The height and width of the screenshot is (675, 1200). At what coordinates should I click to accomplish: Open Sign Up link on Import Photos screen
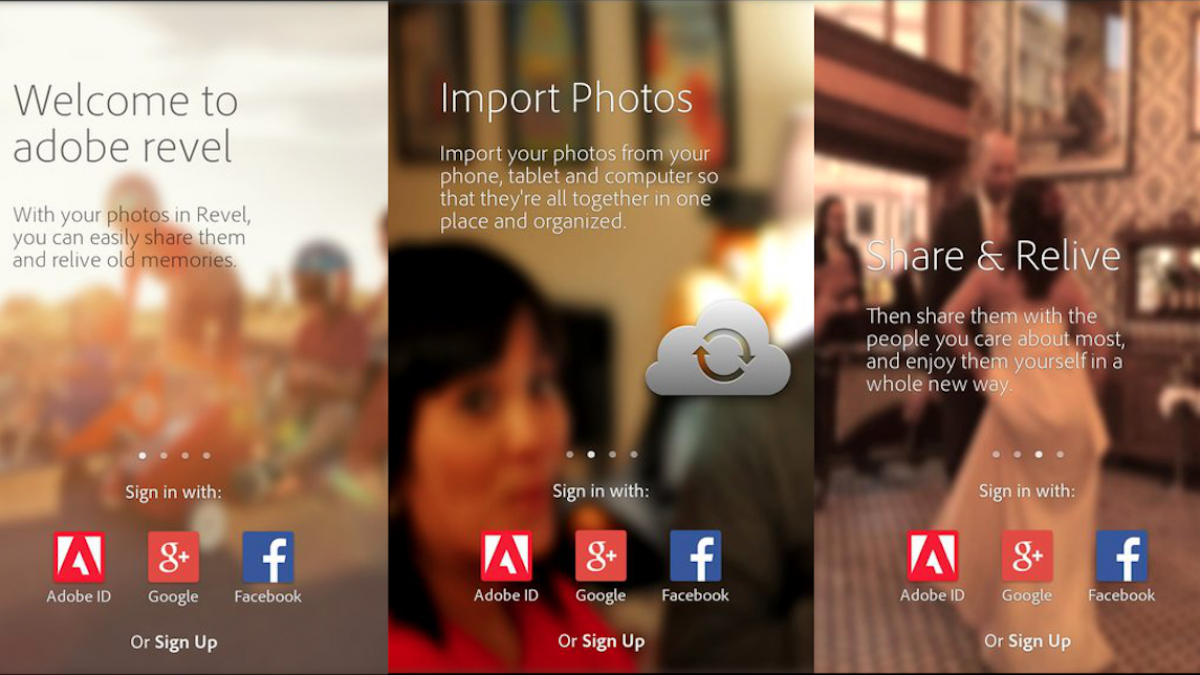613,641
